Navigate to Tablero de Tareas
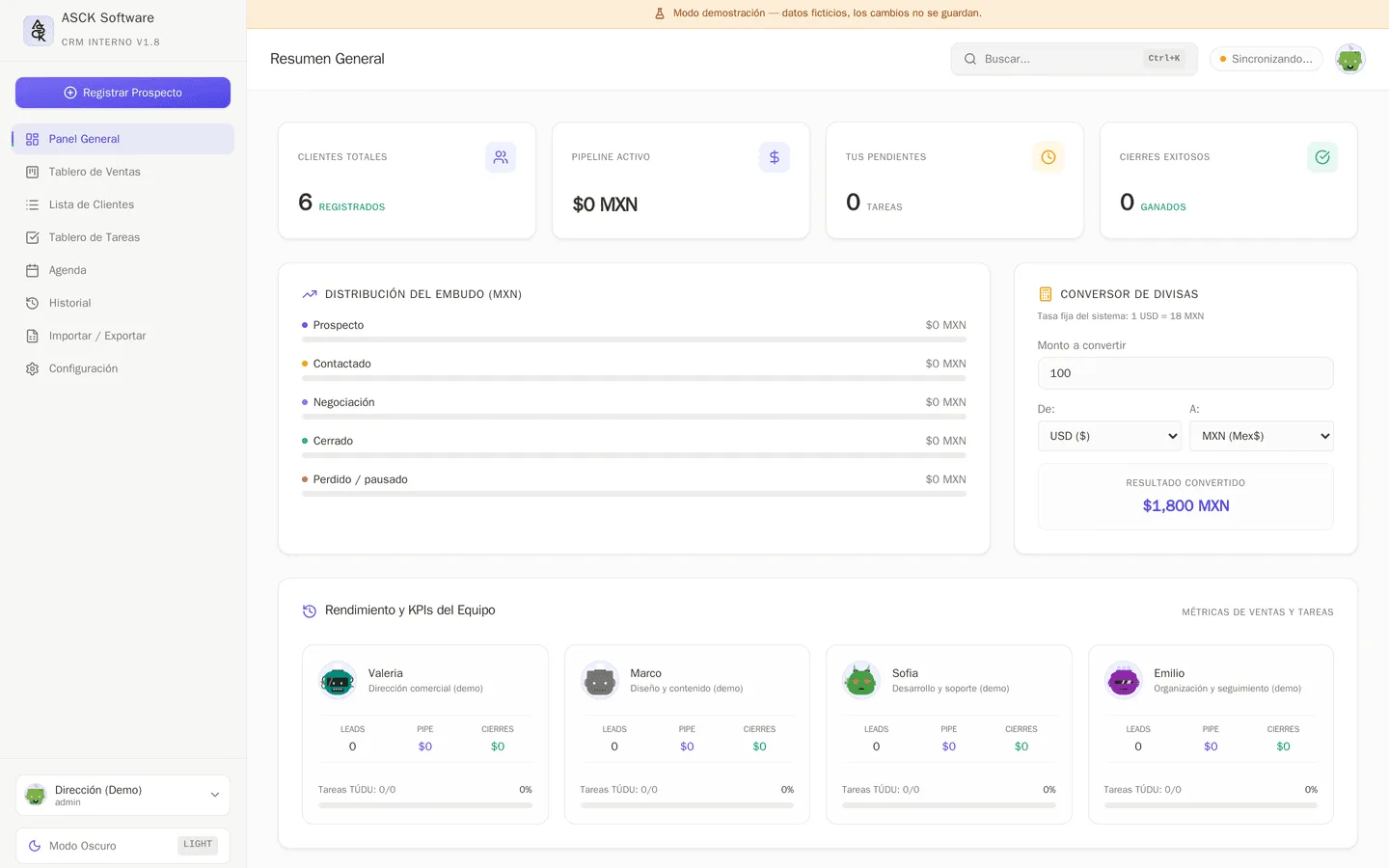1389x868 pixels. (123, 237)
